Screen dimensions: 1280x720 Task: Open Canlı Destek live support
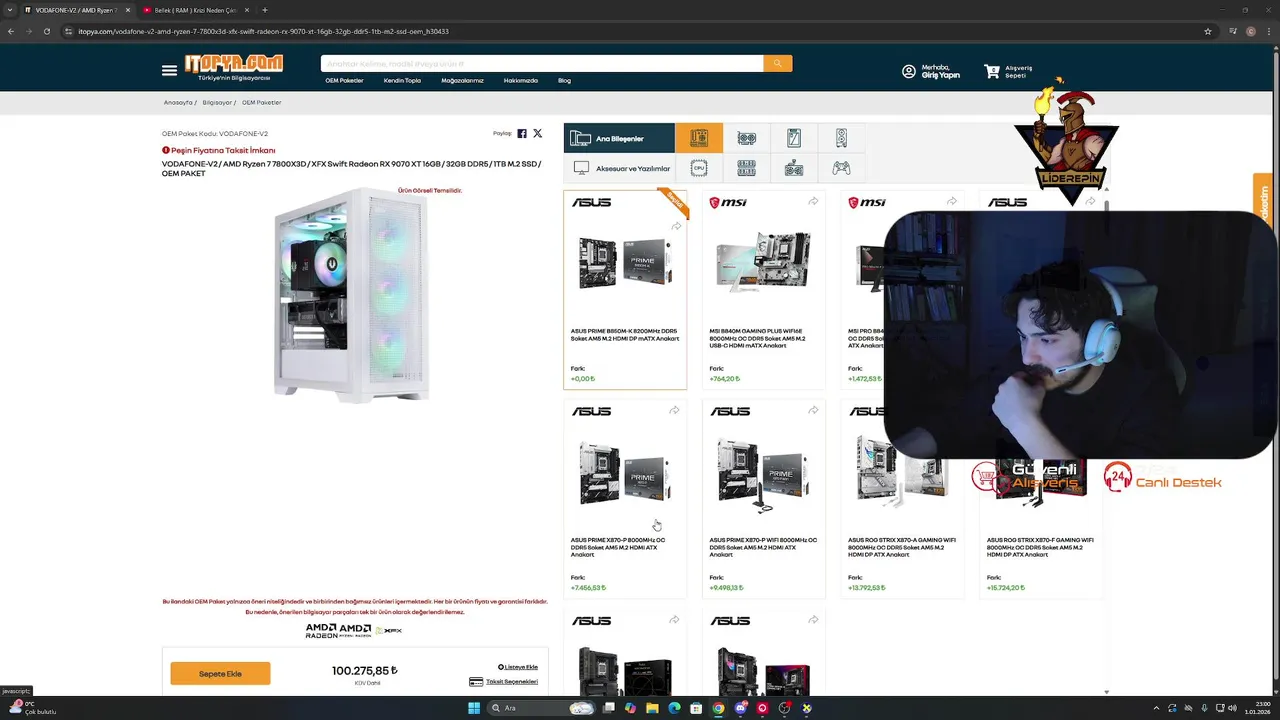(x=1163, y=478)
